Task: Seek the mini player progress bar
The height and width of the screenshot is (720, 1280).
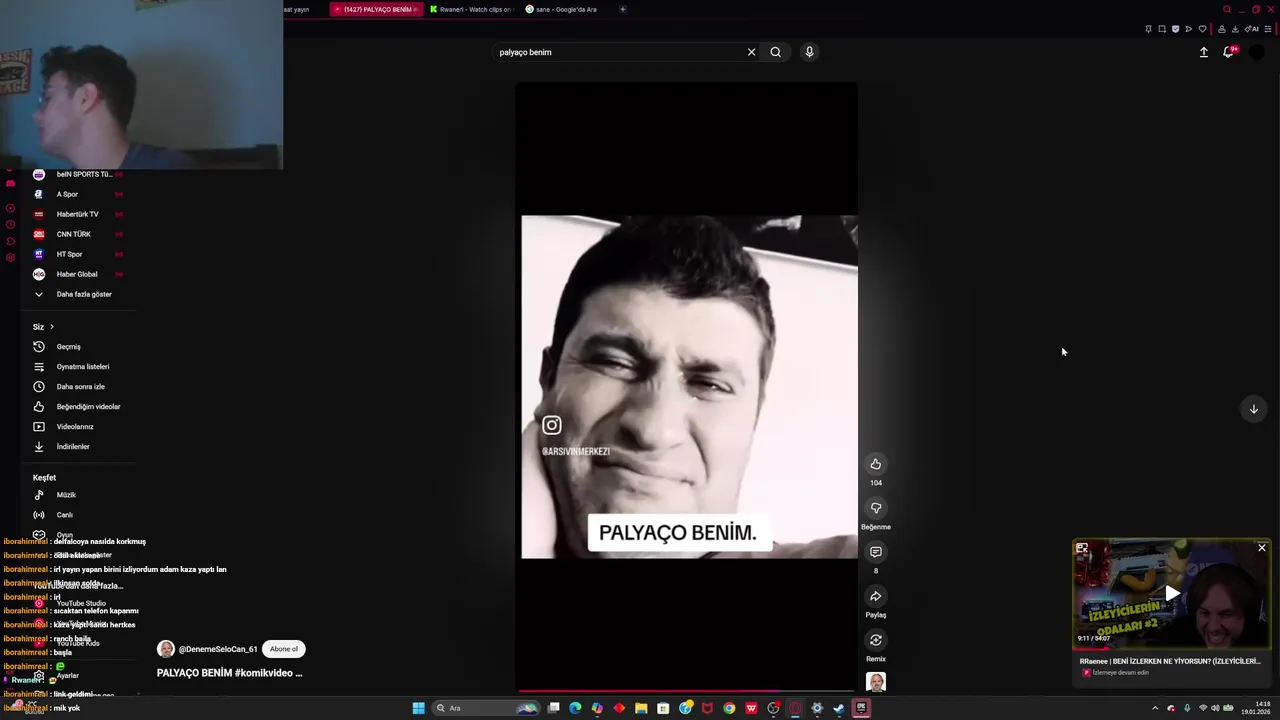Action: pyautogui.click(x=1171, y=648)
